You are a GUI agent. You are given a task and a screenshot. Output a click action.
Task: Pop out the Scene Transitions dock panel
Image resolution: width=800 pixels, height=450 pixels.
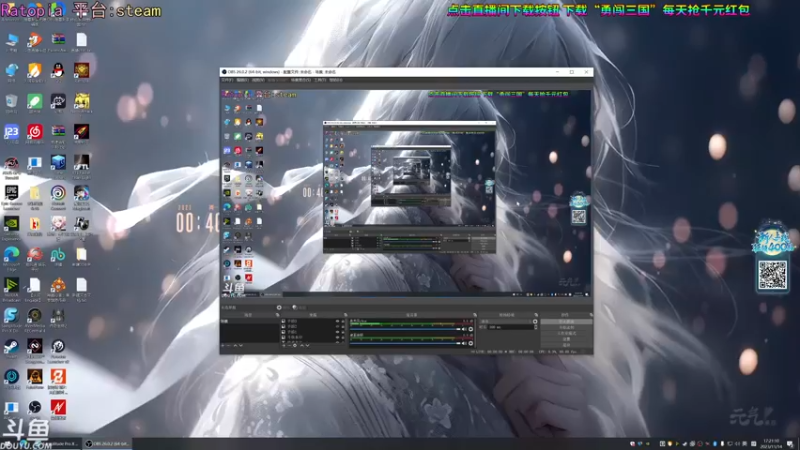pyautogui.click(x=536, y=315)
